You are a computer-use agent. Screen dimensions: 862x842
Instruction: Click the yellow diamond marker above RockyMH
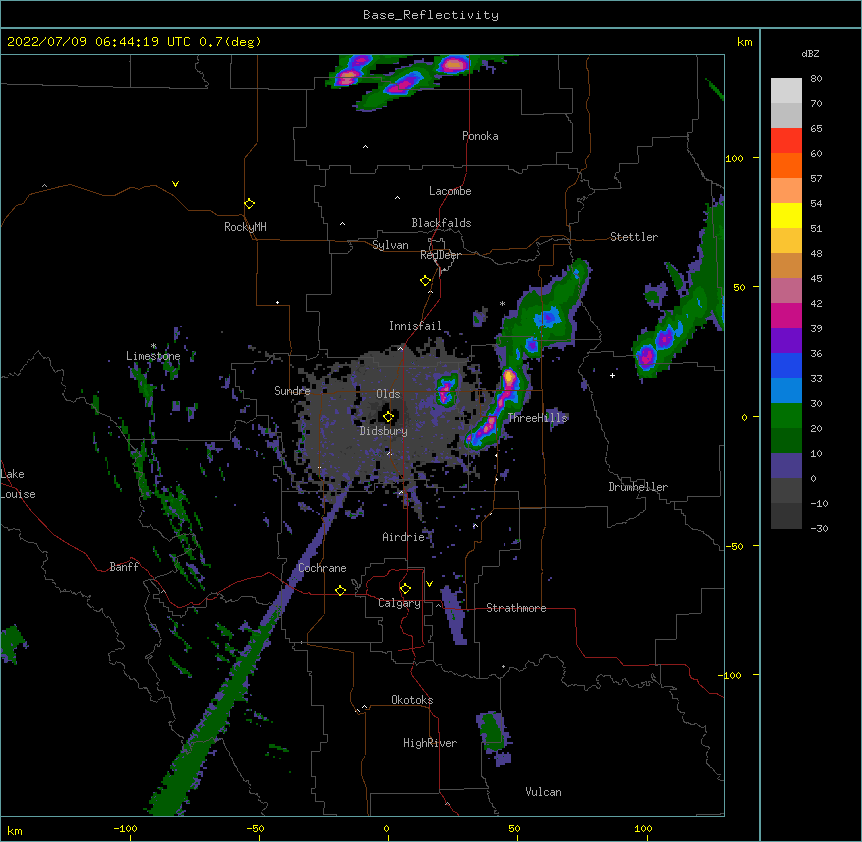point(249,204)
